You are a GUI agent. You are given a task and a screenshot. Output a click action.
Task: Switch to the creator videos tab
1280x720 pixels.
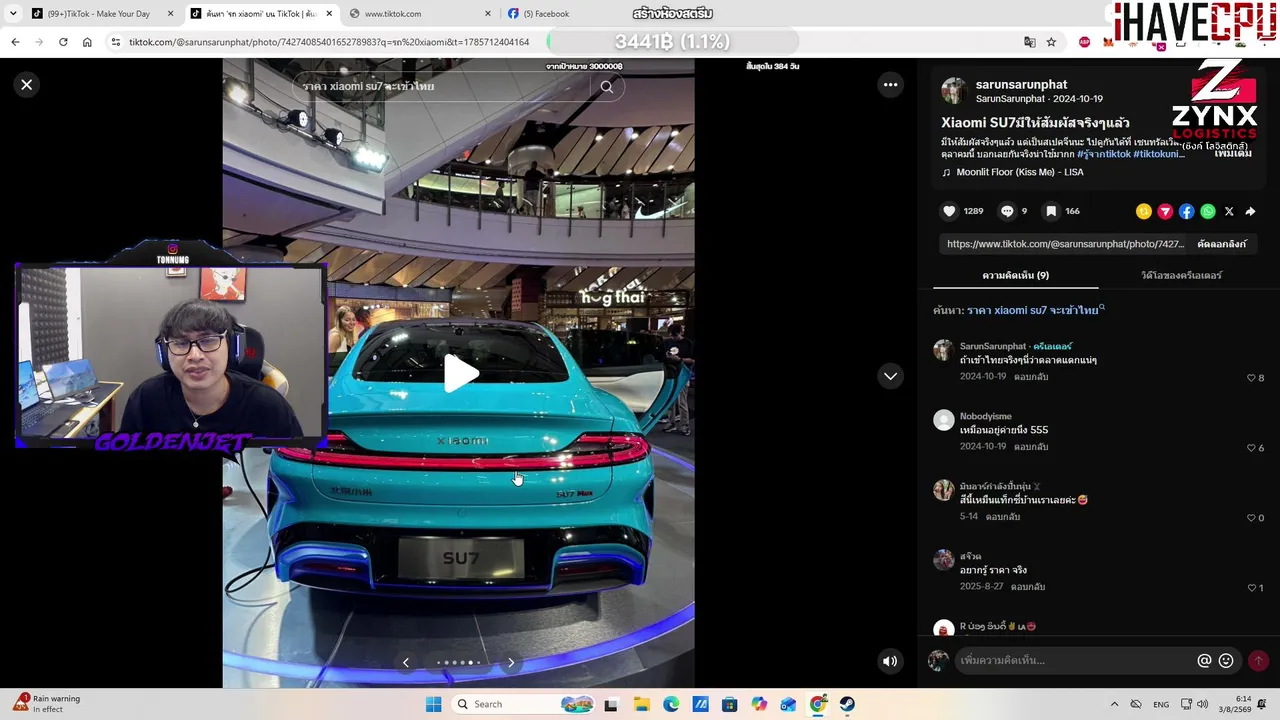pos(1181,275)
